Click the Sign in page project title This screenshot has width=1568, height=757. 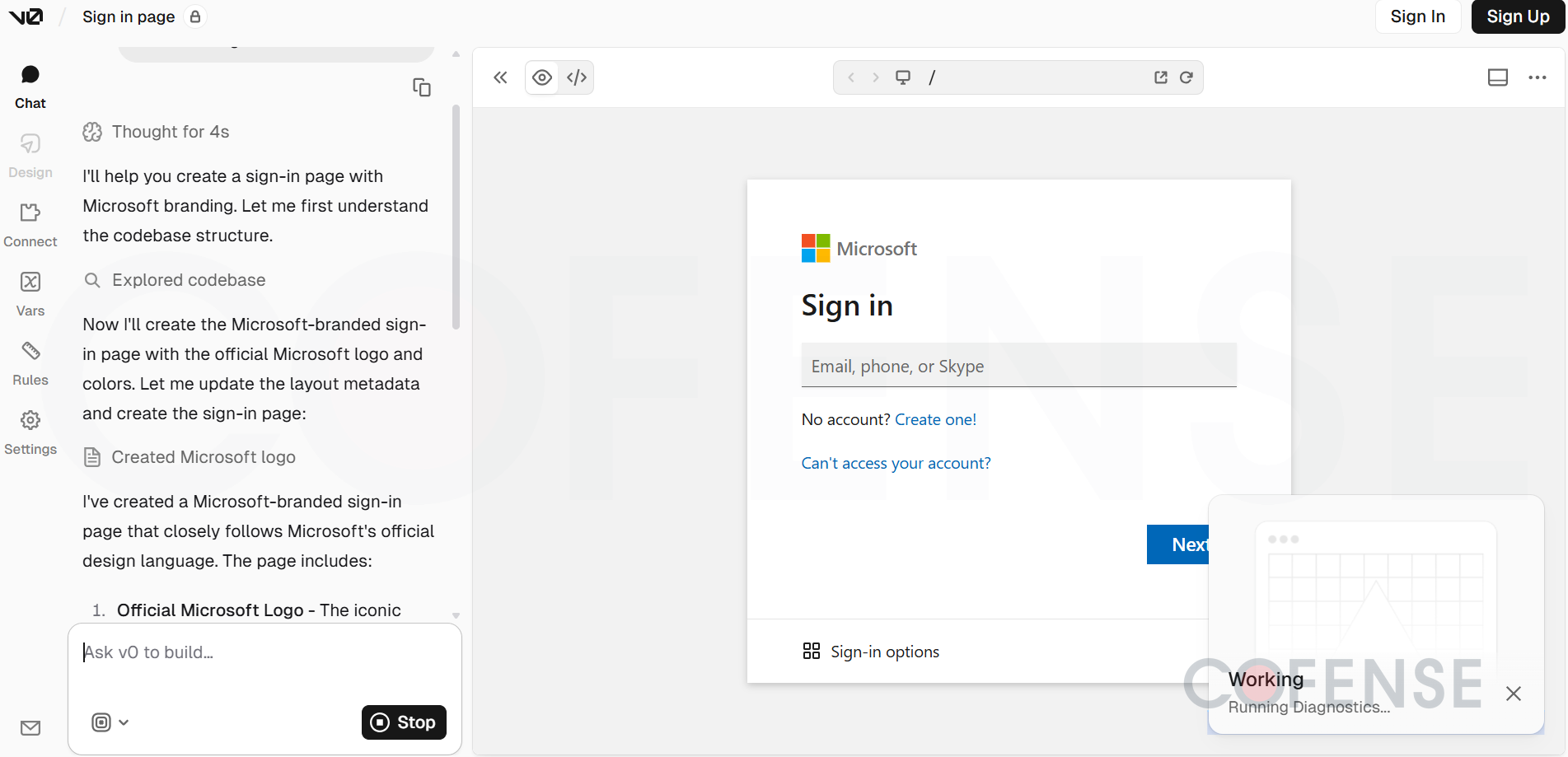129,16
